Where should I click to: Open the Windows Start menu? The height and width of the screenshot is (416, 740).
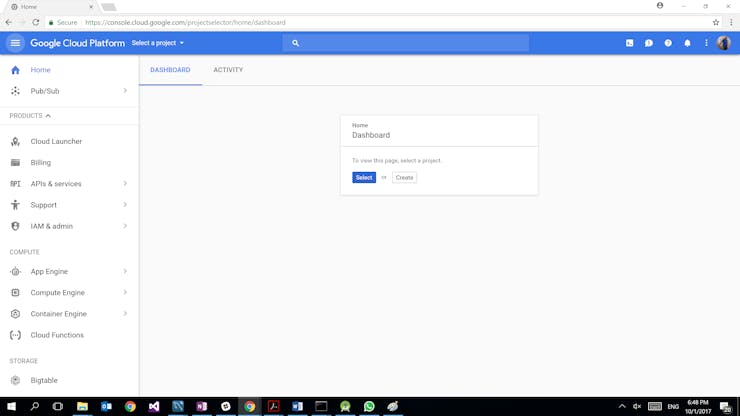tap(11, 406)
